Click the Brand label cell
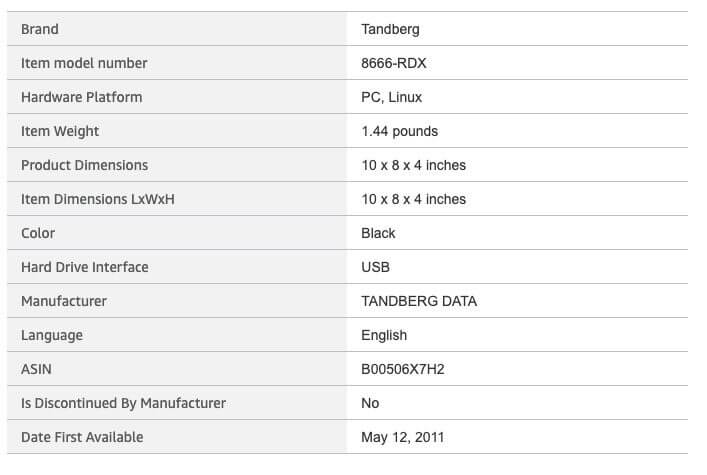This screenshot has width=707, height=475. coord(40,29)
